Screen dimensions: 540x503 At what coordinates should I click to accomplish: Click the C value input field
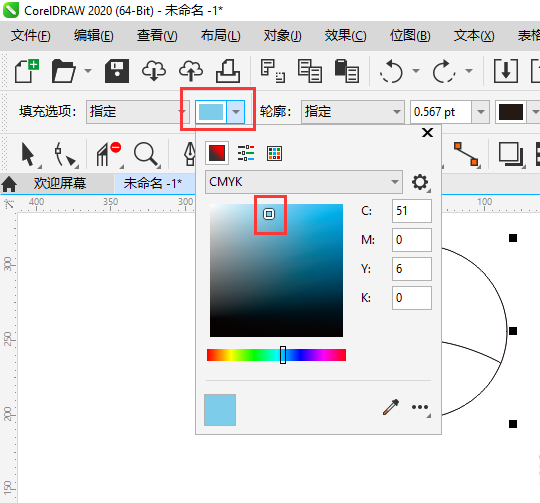[412, 211]
